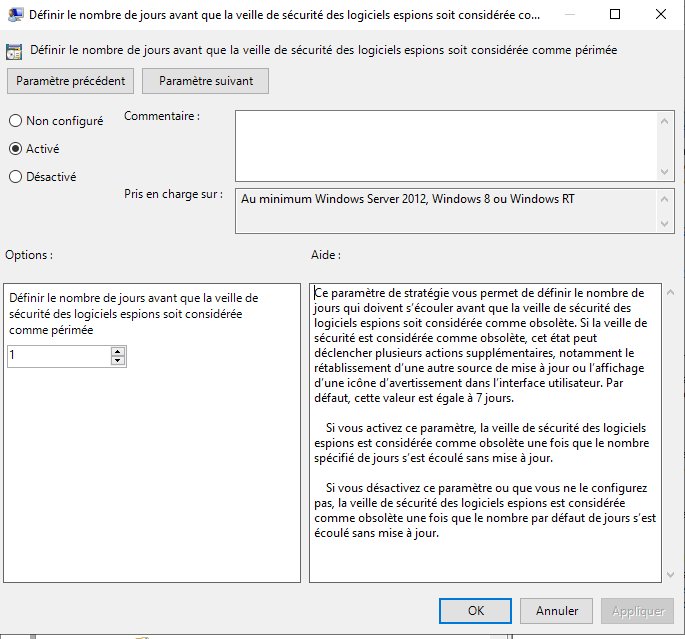Image resolution: width=685 pixels, height=639 pixels.
Task: Set the policy to Désactivé
Action: tap(15, 177)
